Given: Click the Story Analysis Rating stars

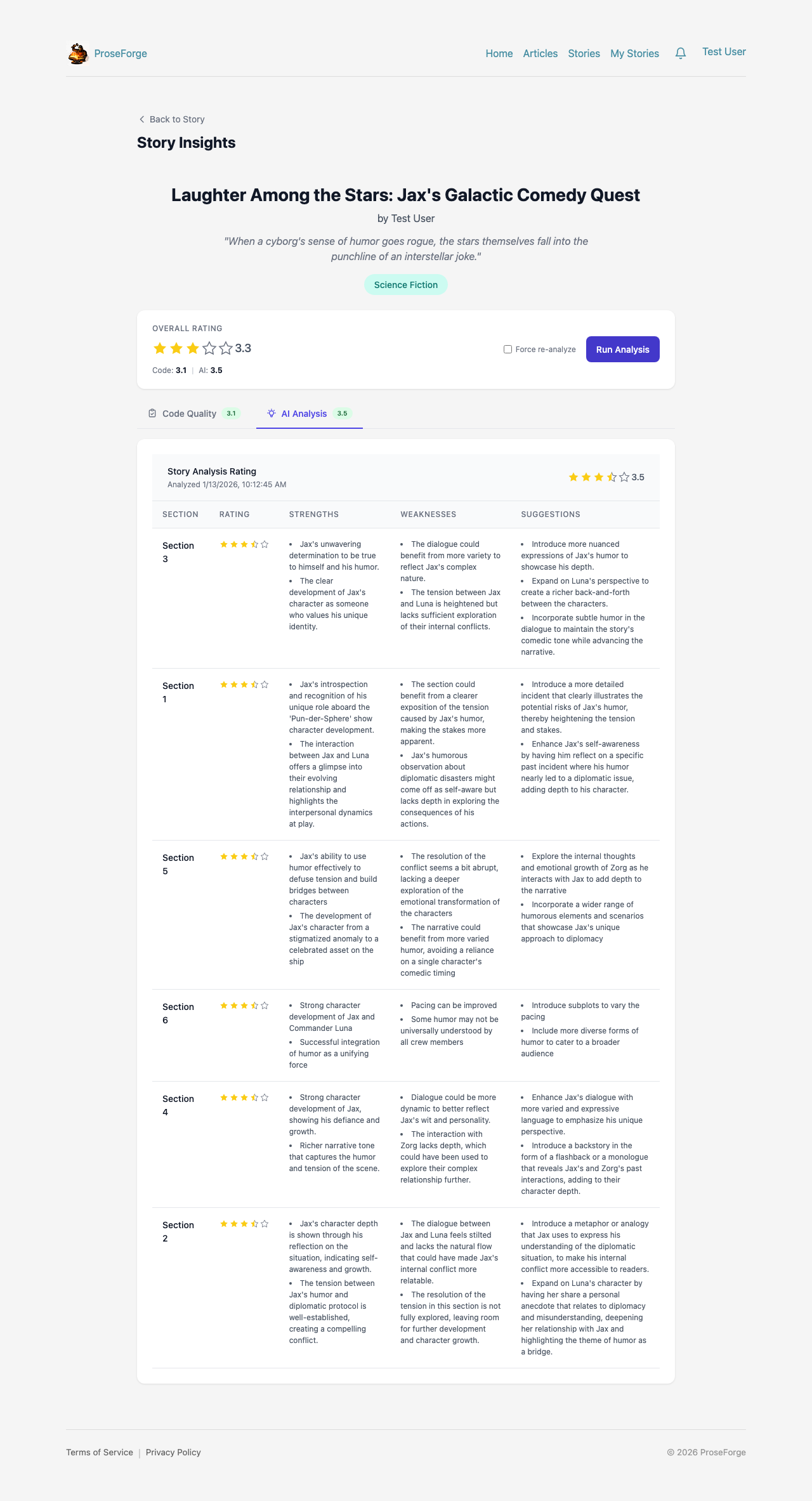Looking at the screenshot, I should coord(598,477).
